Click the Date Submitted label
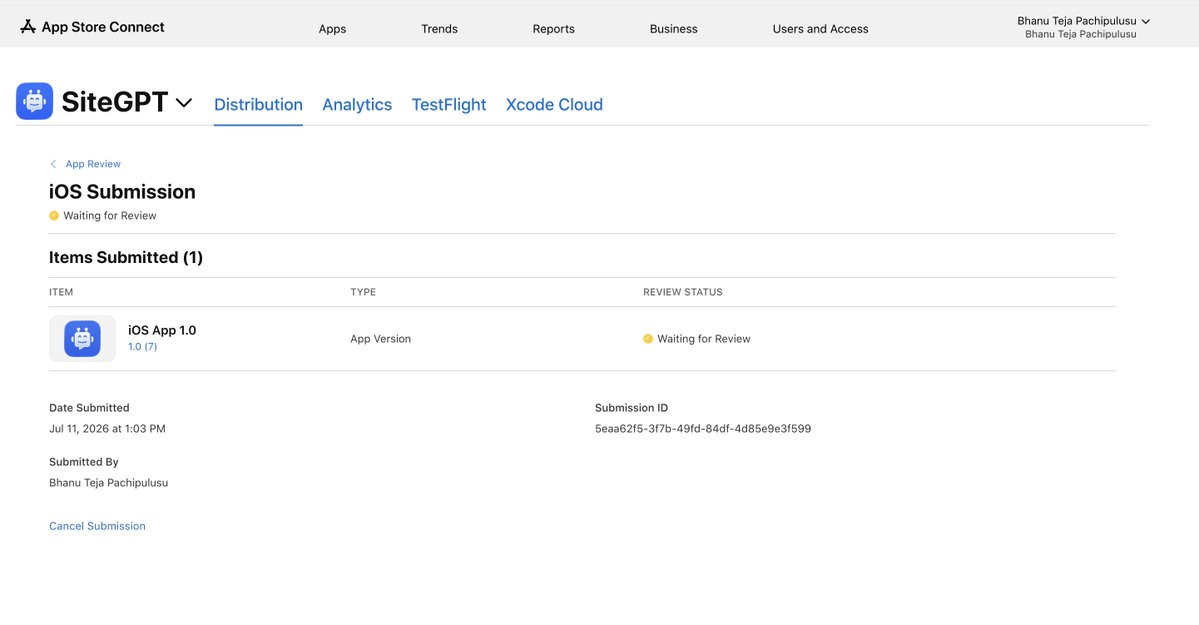This screenshot has width=1199, height=625. [x=89, y=408]
